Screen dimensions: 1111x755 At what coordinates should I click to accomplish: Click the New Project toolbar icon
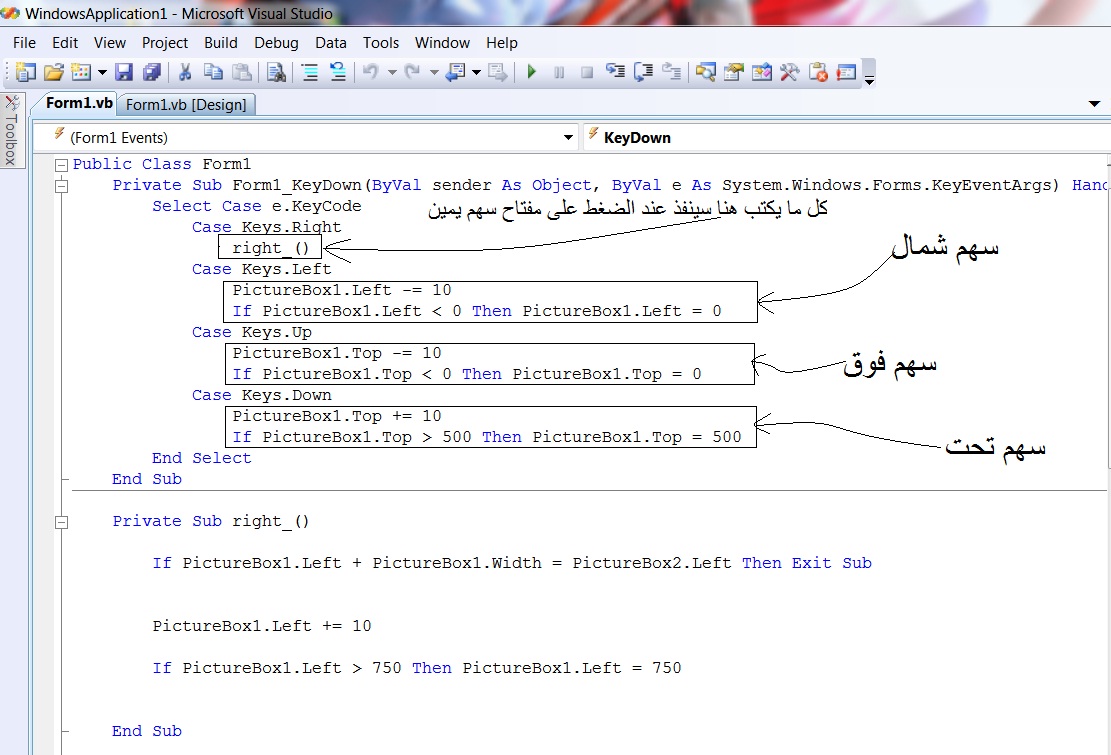tap(26, 72)
